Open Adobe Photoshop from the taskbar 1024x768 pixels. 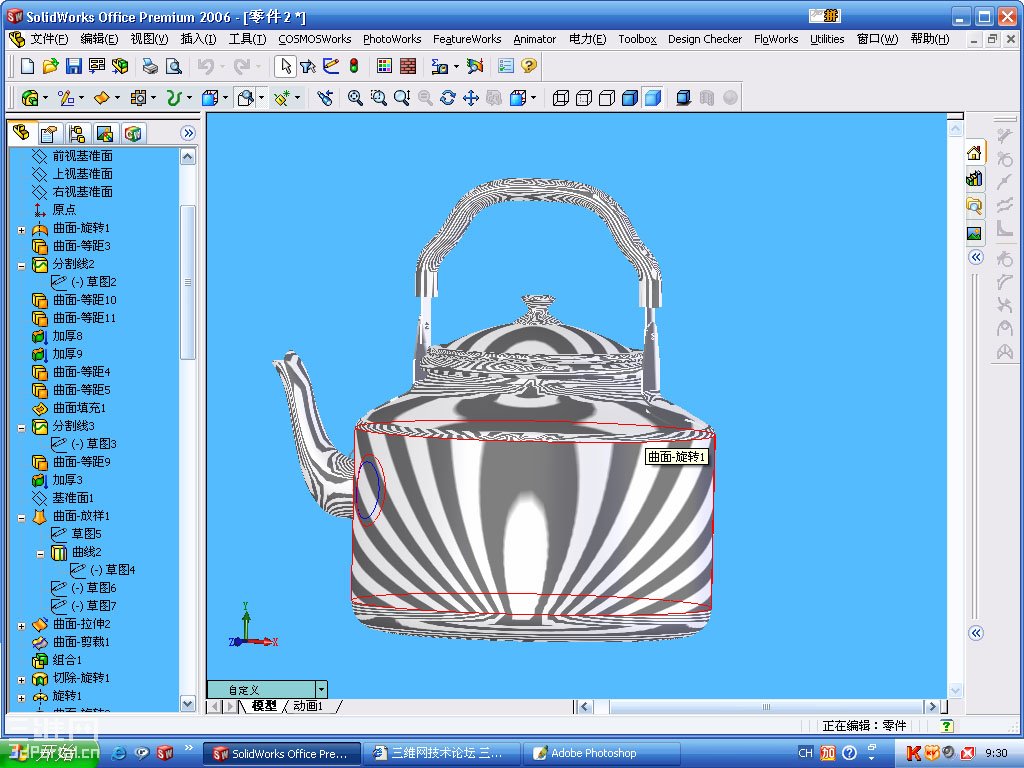594,753
